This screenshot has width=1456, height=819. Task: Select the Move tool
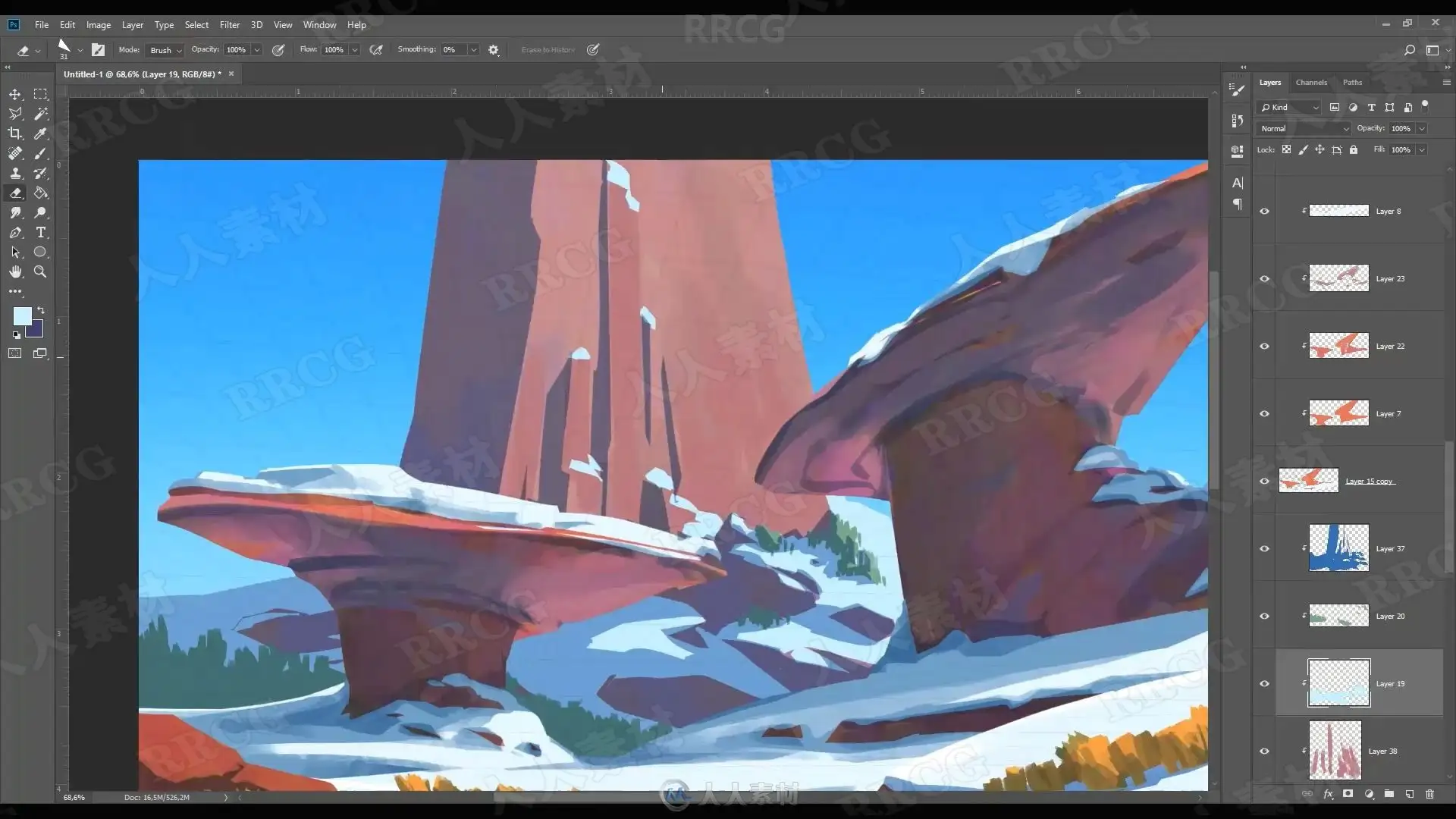[15, 94]
